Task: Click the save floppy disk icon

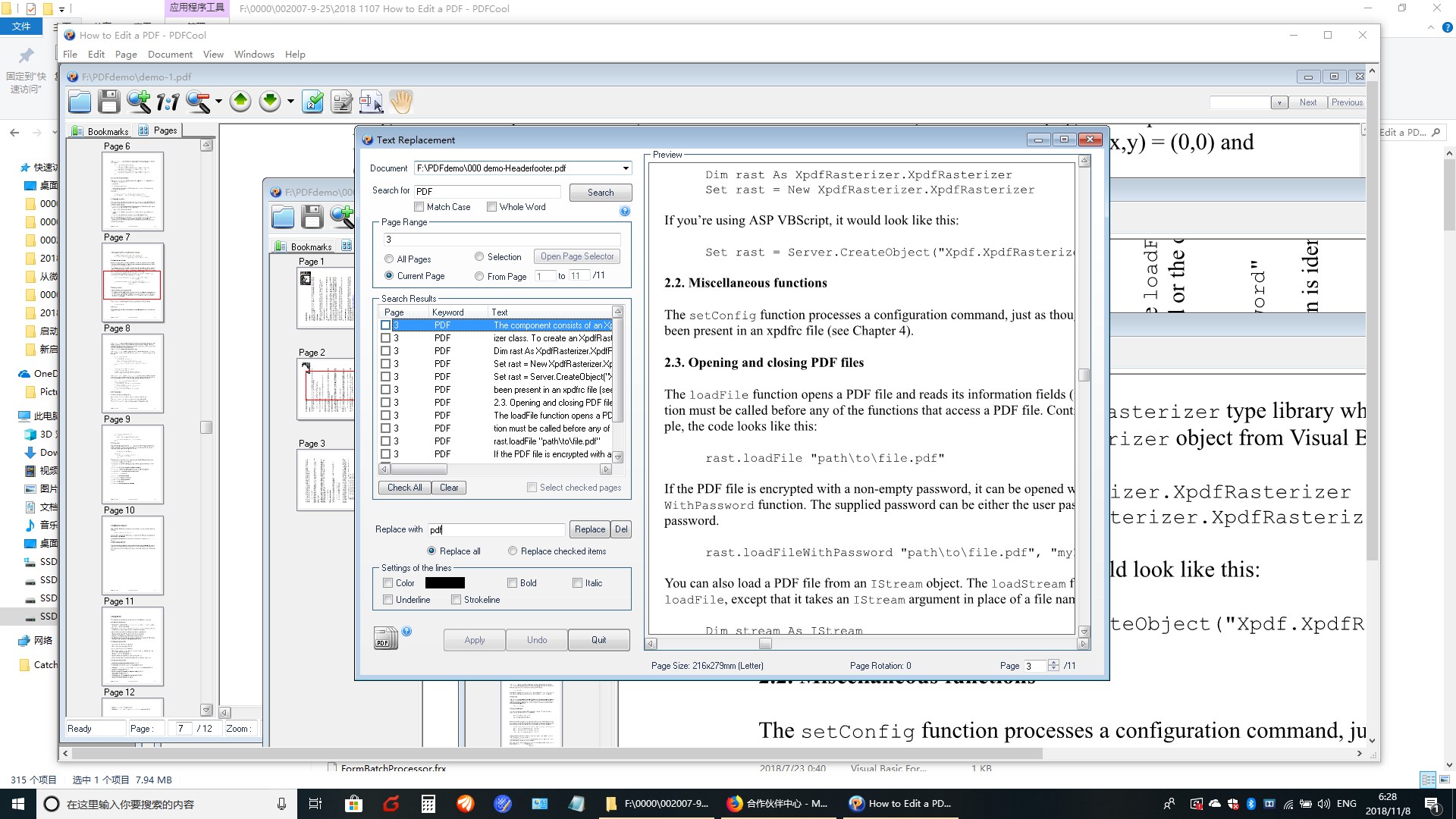Action: (x=108, y=102)
